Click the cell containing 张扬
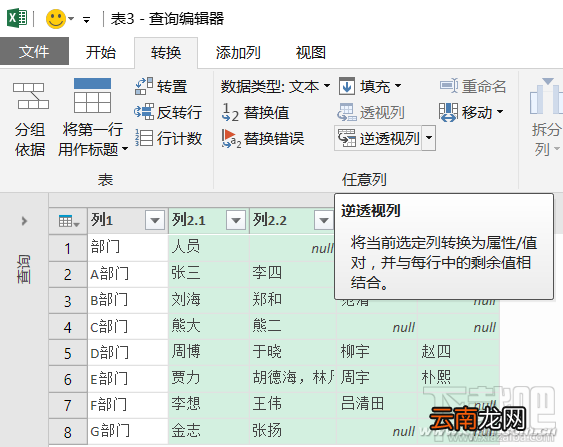563x447 pixels. [293, 432]
